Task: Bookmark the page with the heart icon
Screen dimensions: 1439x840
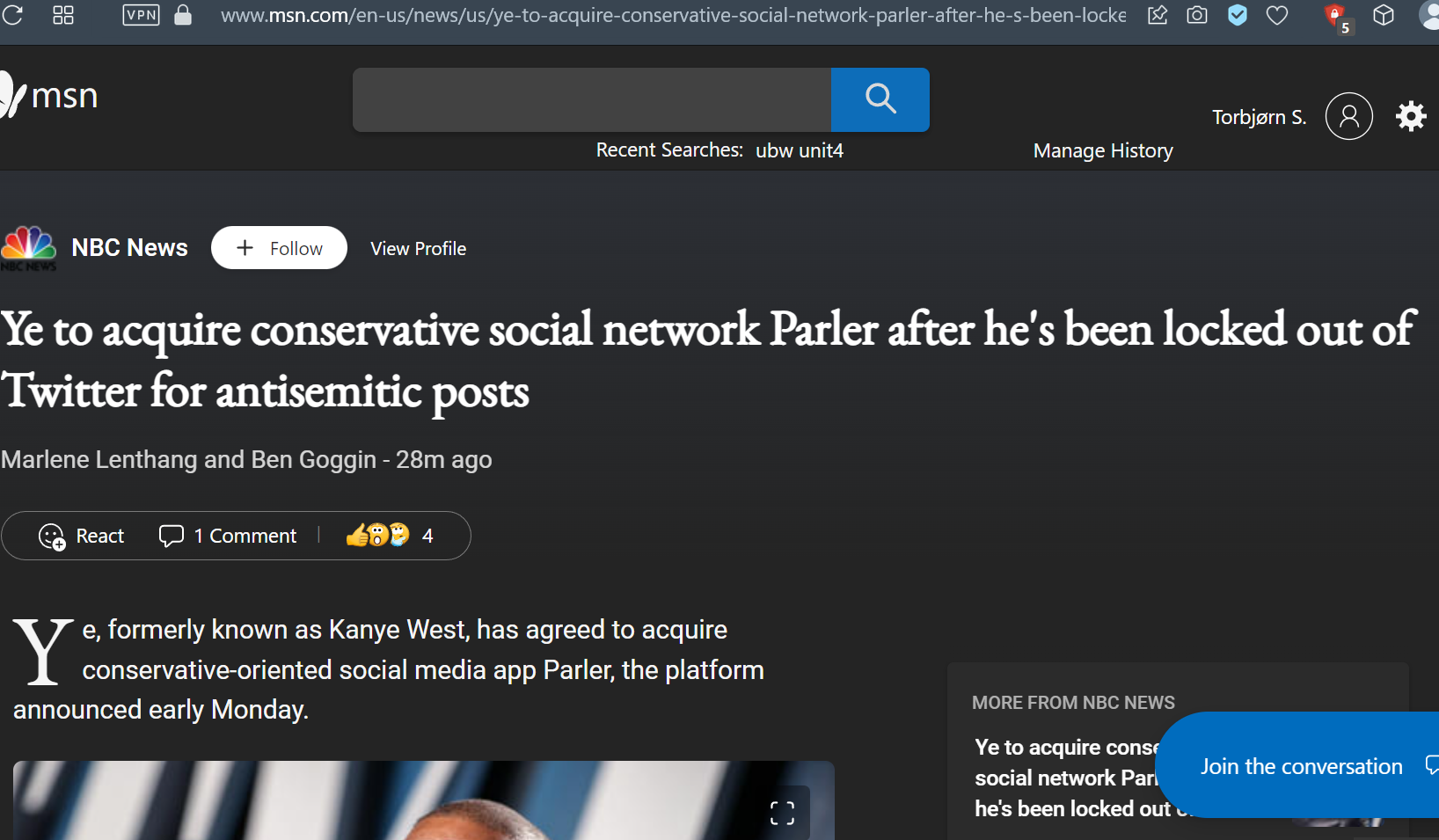Action: coord(1277,15)
